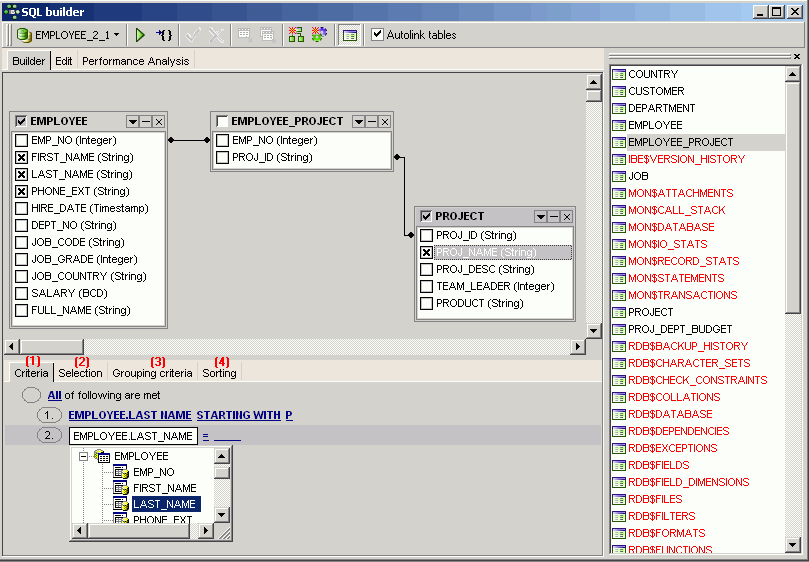Screen dimensions: 809x562
Task: Switch to the Performance Analysis tab
Action: 134,61
